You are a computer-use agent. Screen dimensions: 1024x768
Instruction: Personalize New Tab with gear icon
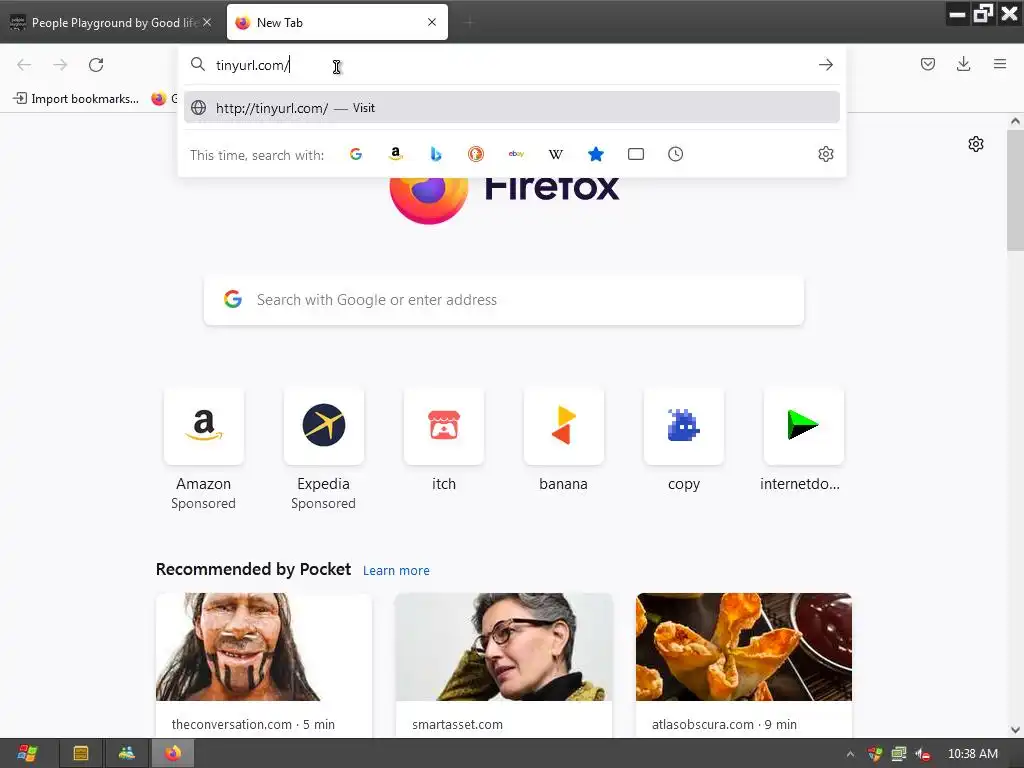(x=976, y=144)
